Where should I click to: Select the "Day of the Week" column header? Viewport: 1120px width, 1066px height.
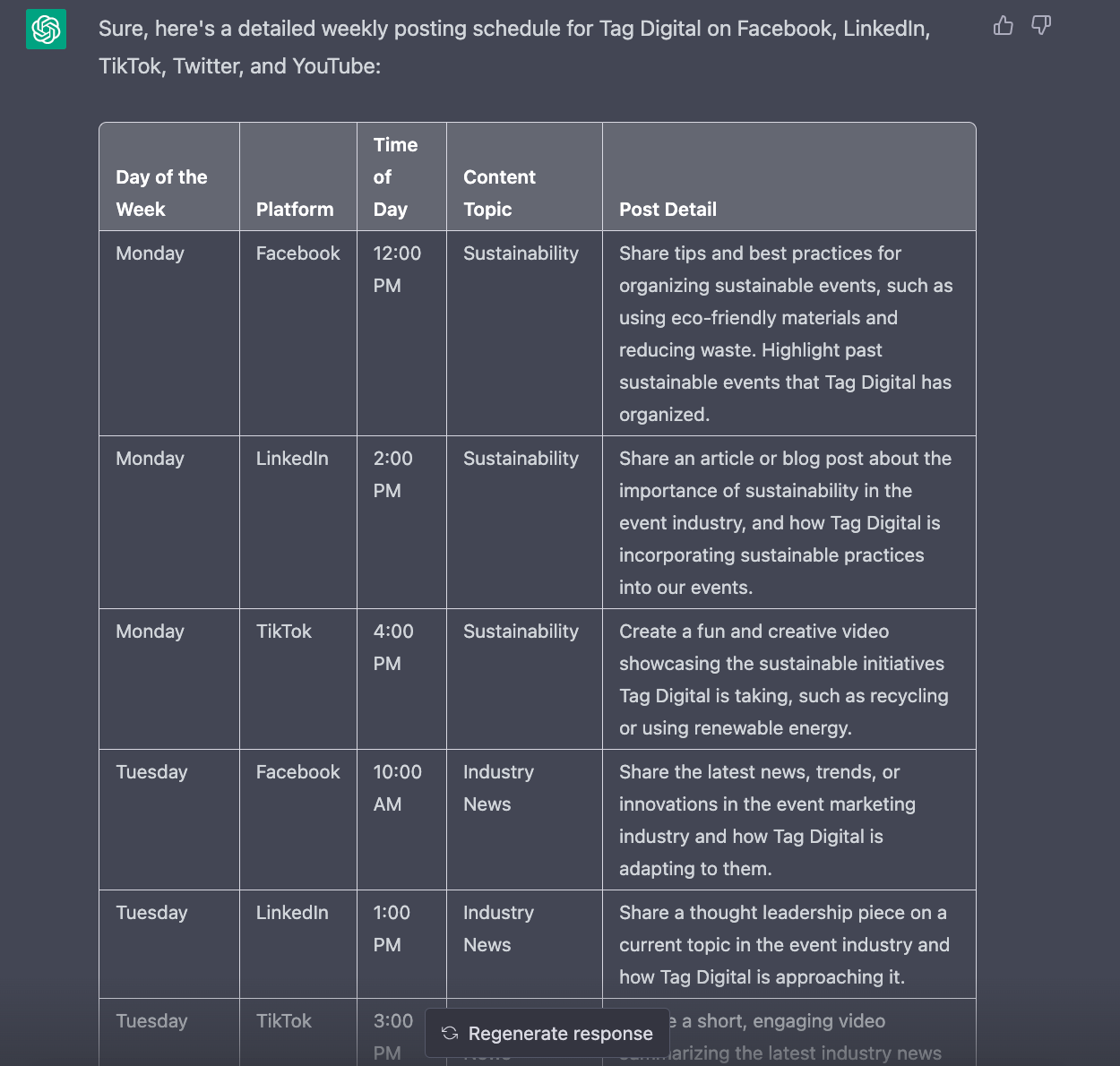[x=161, y=193]
